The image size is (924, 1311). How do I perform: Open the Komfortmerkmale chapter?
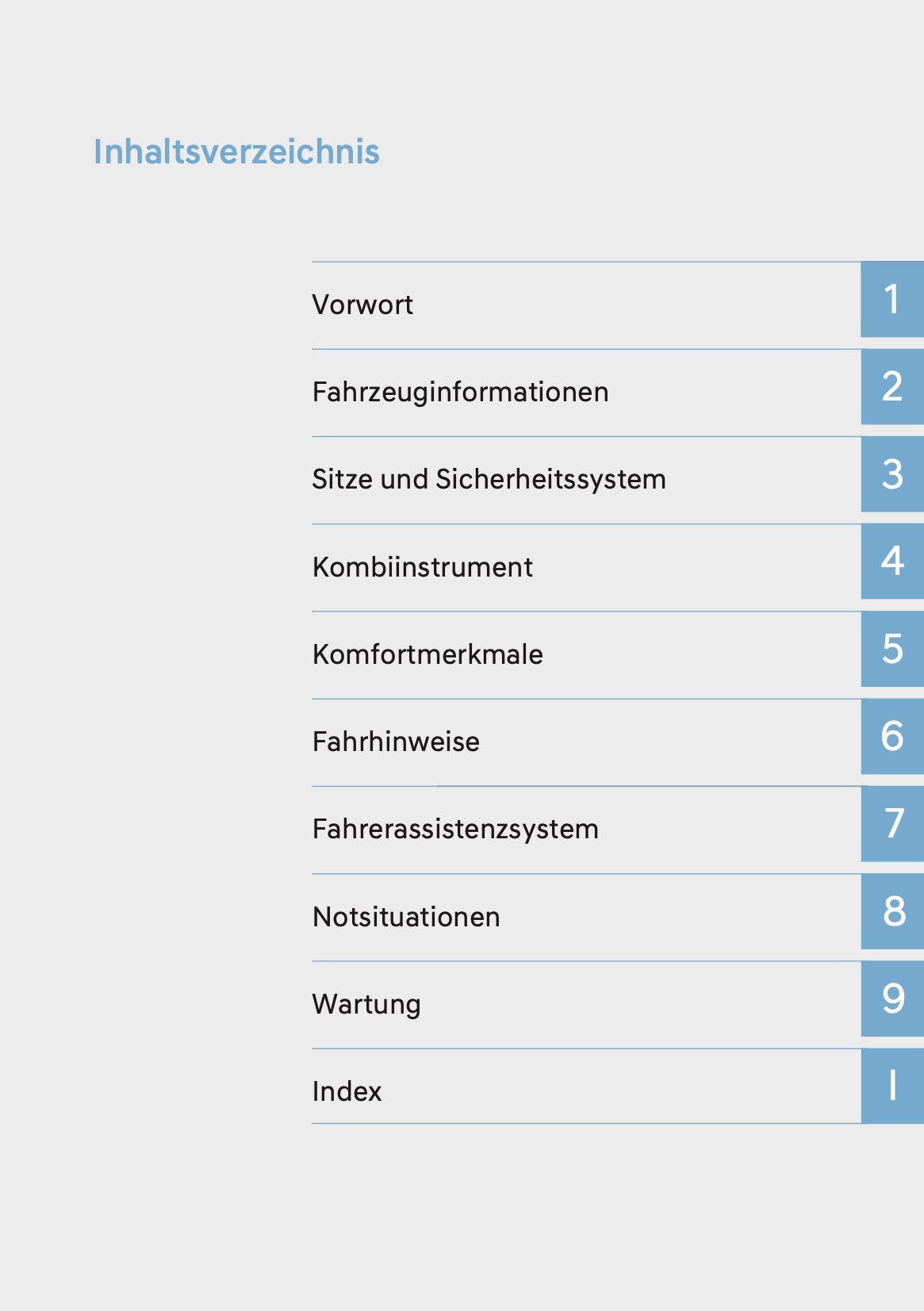pos(427,654)
